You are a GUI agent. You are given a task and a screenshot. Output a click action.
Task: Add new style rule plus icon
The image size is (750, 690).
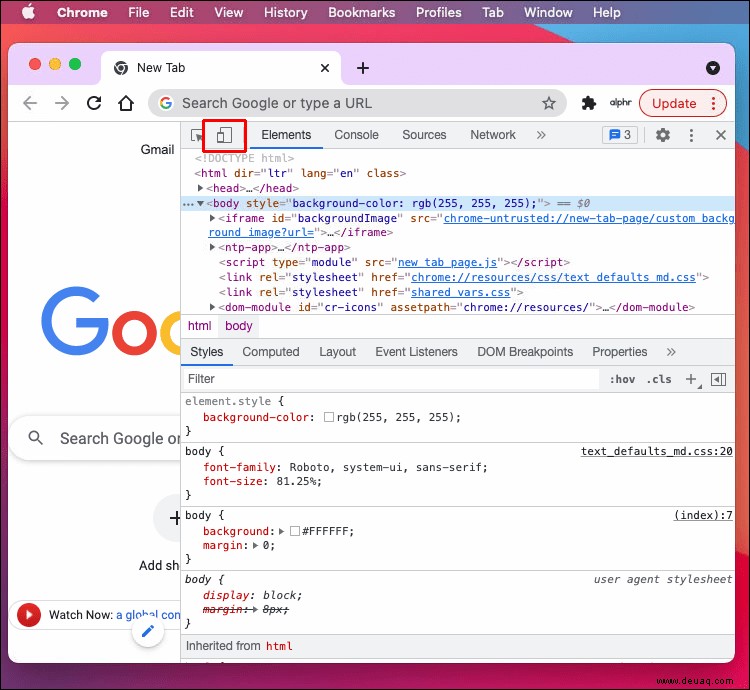click(691, 379)
